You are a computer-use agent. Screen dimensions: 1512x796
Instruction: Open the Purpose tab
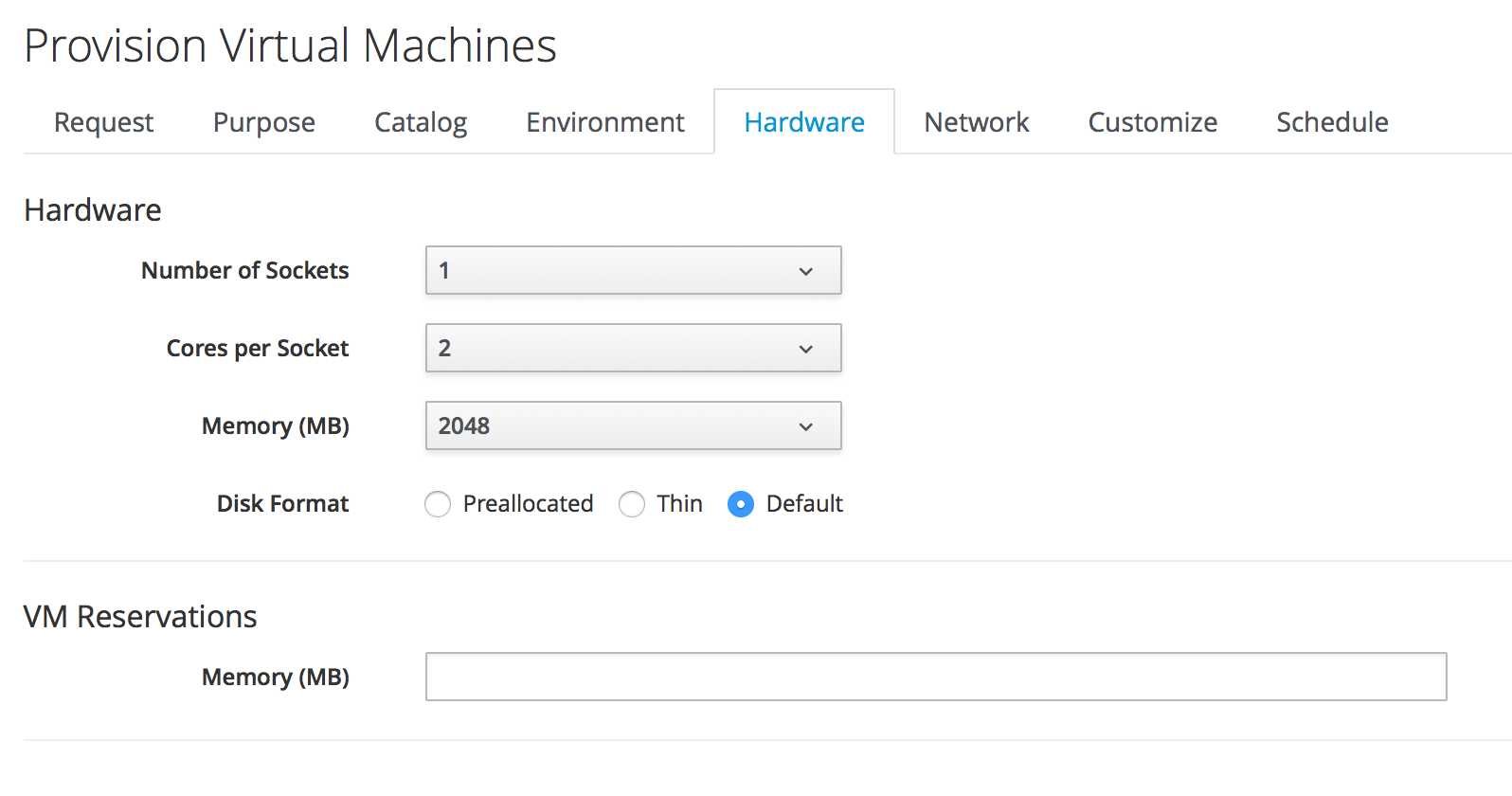[263, 122]
